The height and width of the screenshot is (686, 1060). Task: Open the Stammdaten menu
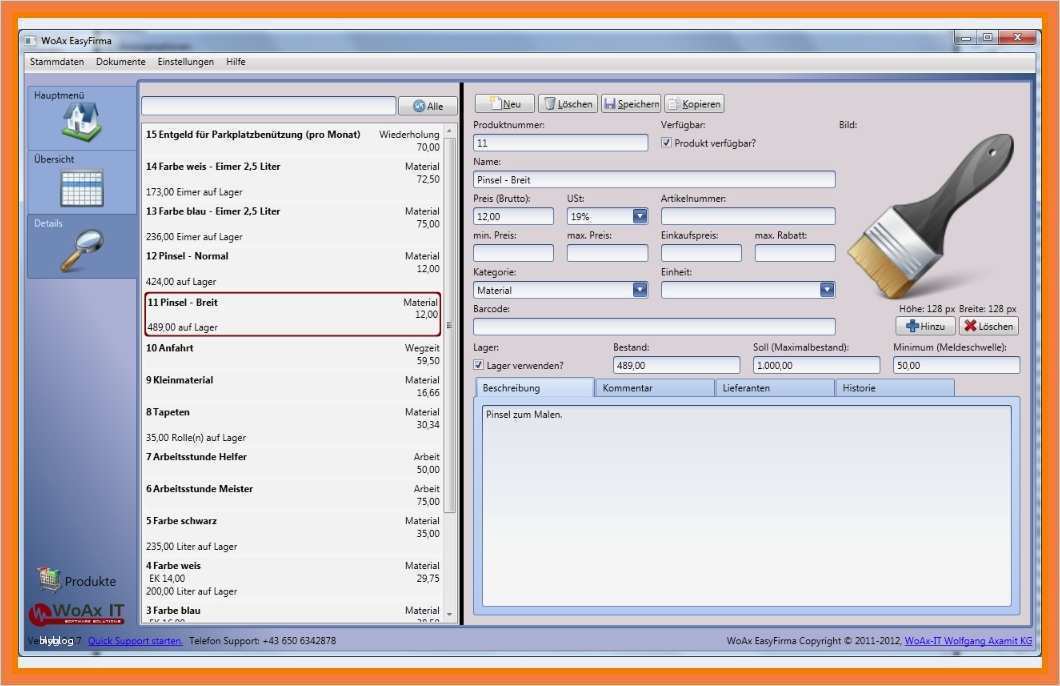[58, 61]
